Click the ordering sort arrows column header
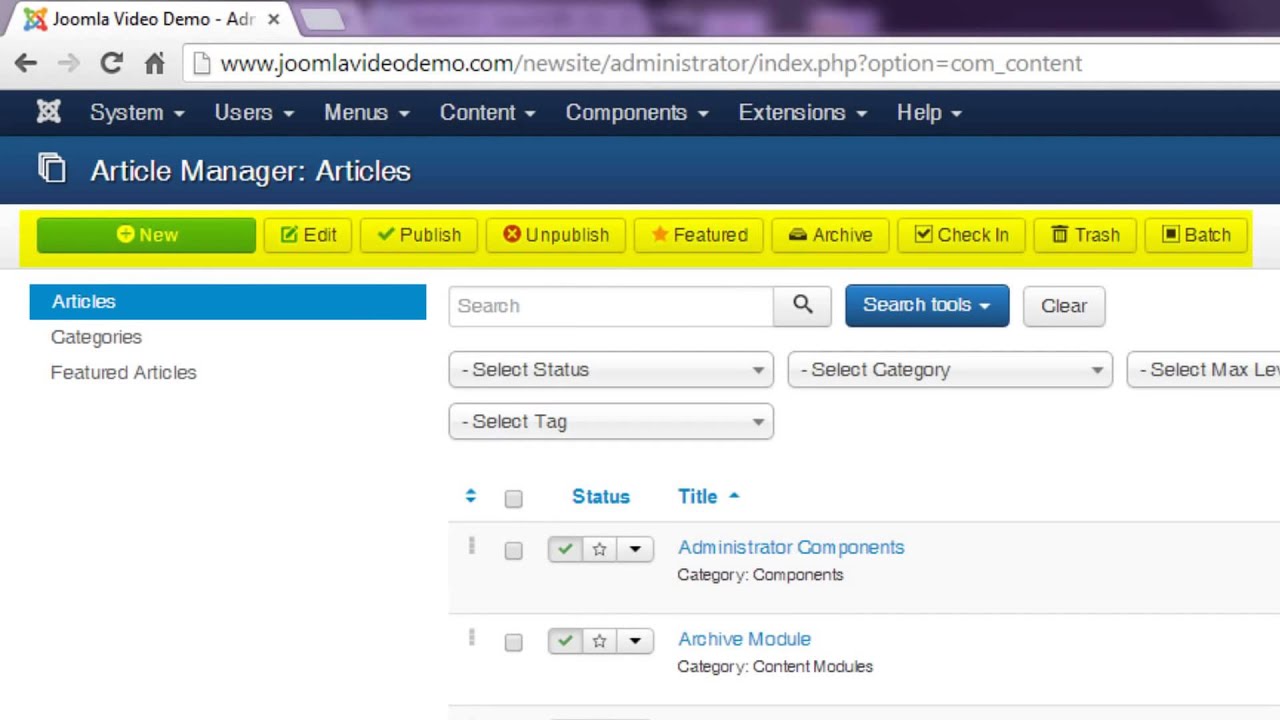This screenshot has height=720, width=1280. (x=471, y=496)
